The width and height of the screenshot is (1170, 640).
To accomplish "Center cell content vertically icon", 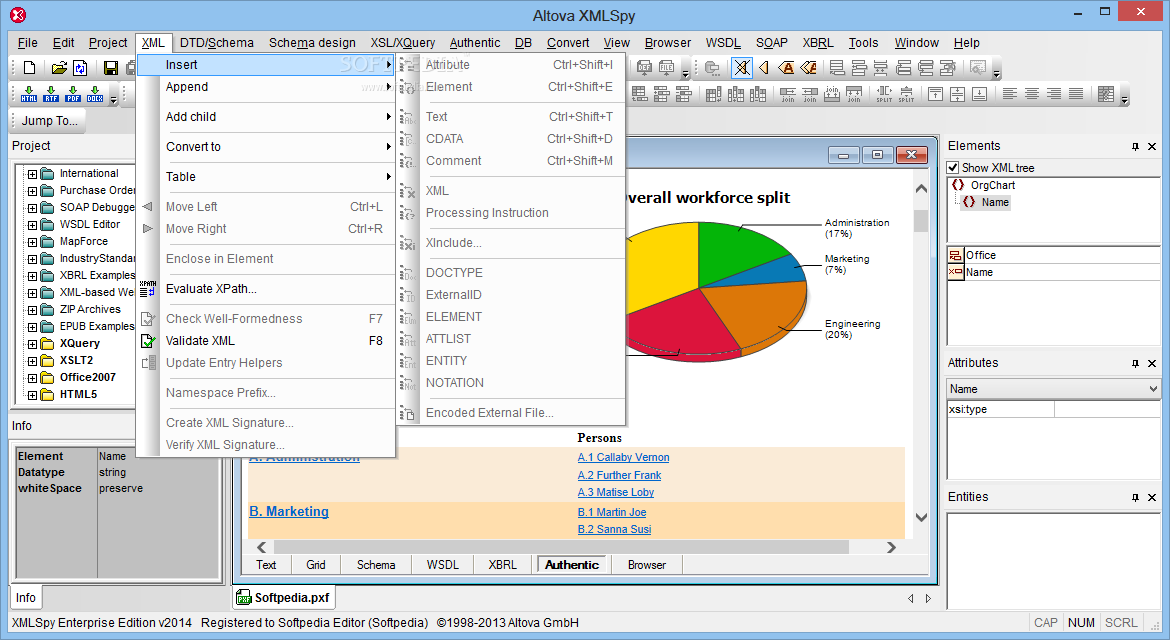I will tap(957, 94).
